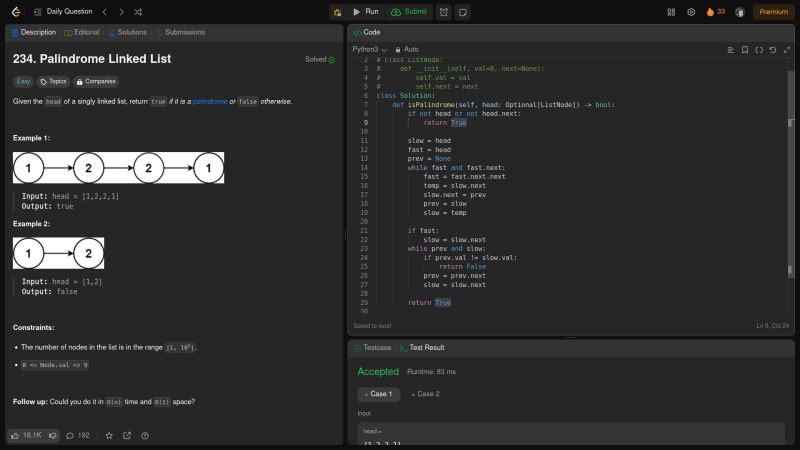Go to the next question arrow
This screenshot has width=800, height=450.
point(120,12)
